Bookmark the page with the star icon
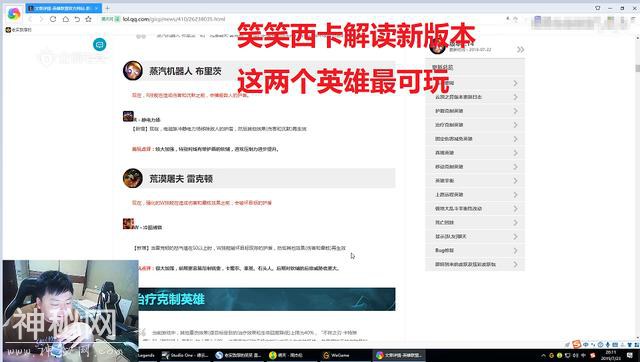 [88, 19]
